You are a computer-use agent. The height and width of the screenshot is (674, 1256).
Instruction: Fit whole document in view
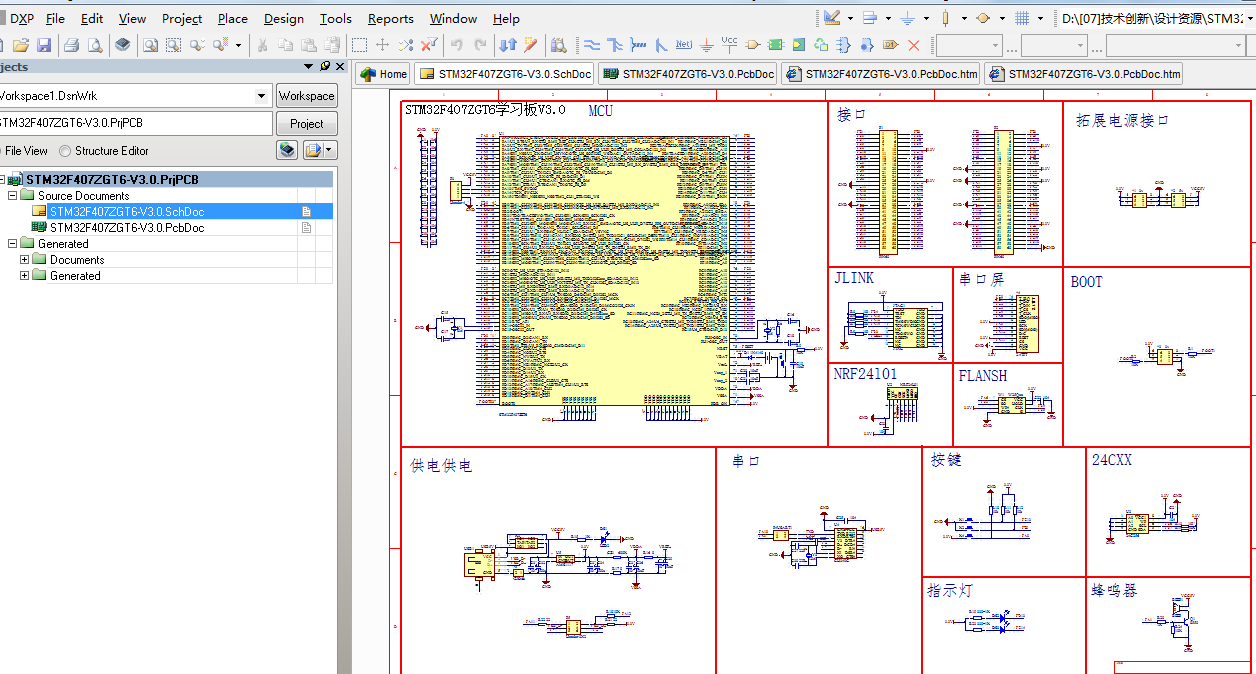[149, 45]
